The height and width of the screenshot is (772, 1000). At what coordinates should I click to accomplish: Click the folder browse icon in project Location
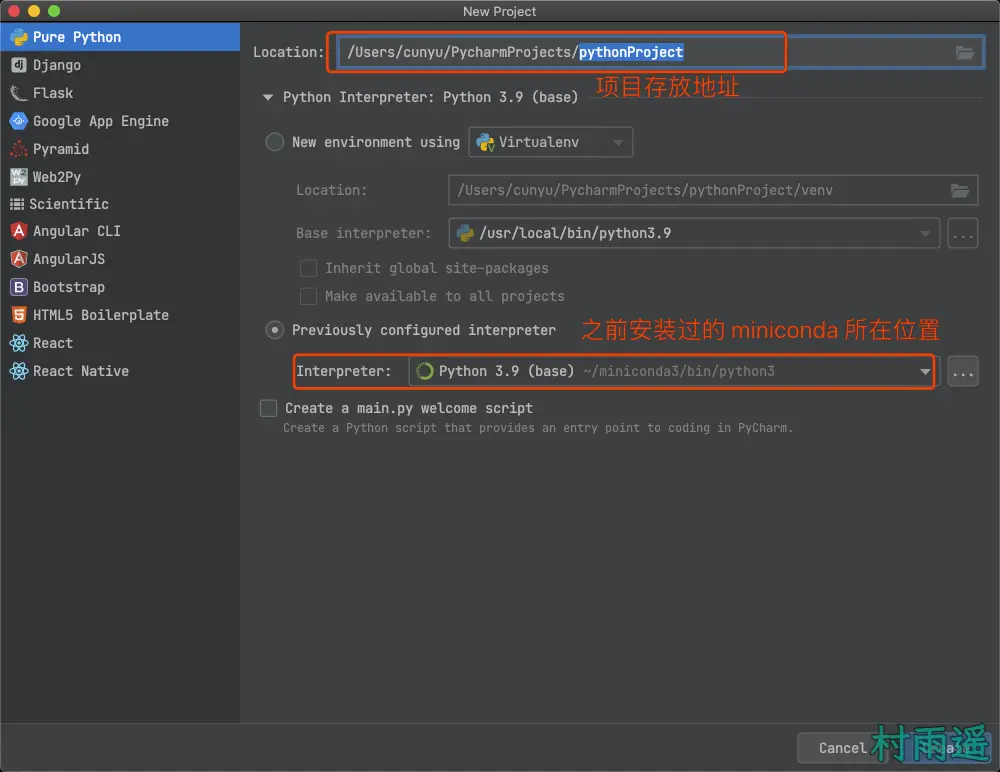coord(964,53)
